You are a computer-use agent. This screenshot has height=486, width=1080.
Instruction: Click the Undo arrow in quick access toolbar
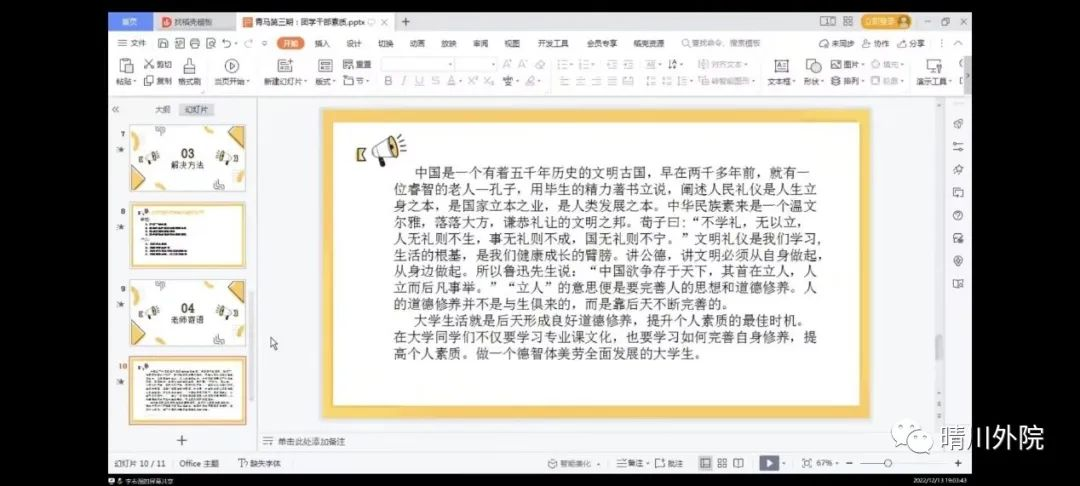(x=224, y=43)
